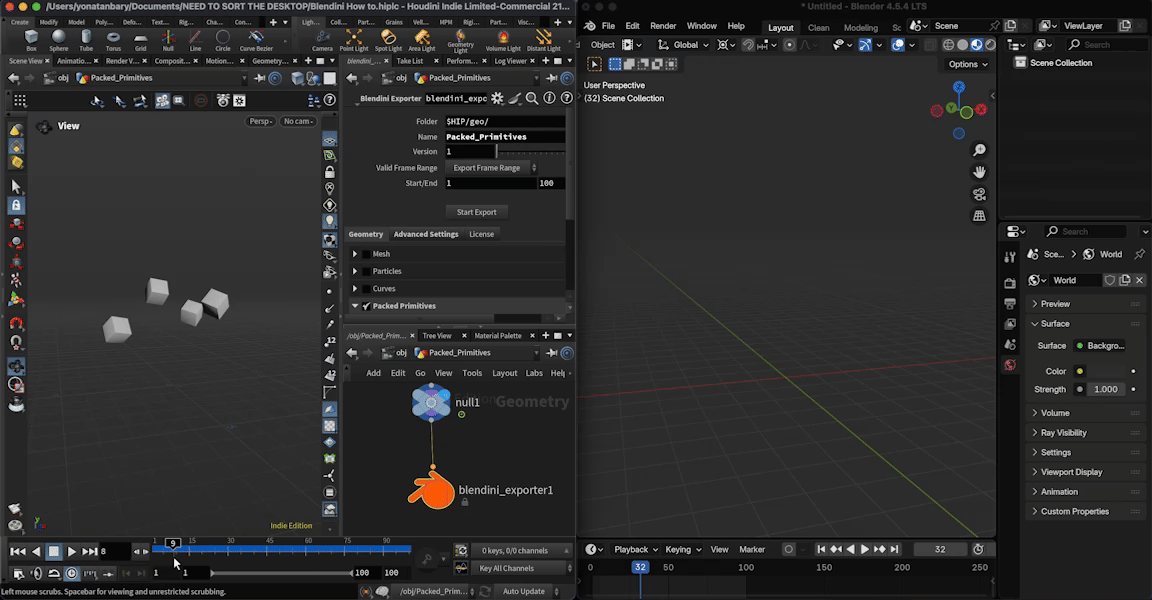This screenshot has height=600, width=1152.
Task: Click the Version slider track
Action: coord(531,151)
